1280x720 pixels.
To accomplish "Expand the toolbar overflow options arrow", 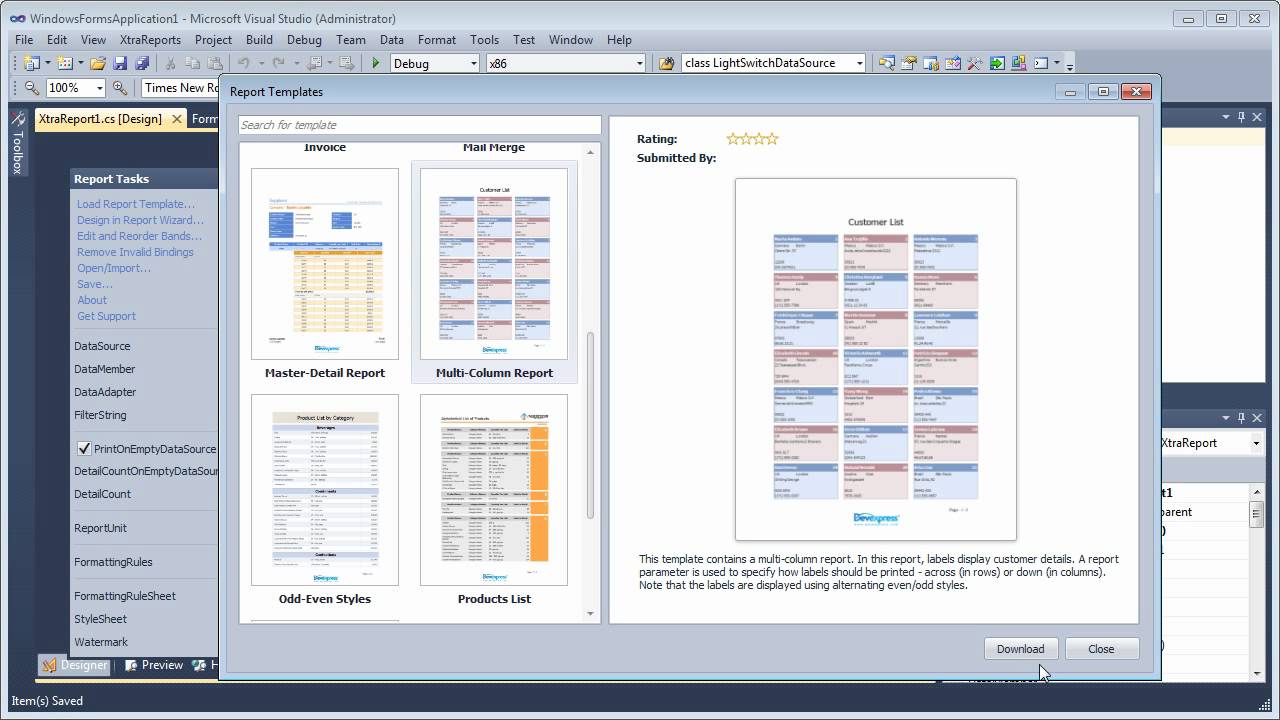I will [1069, 66].
